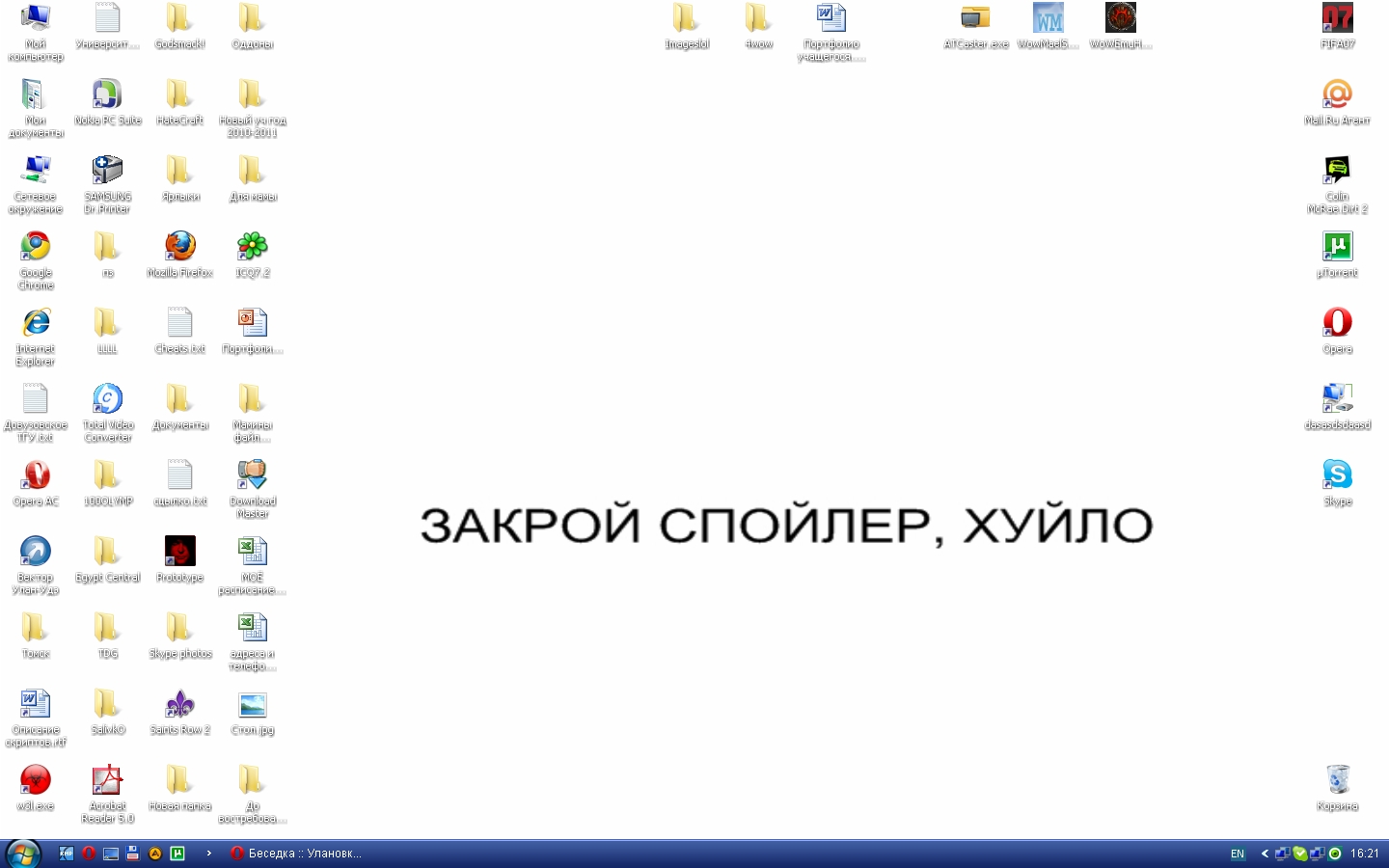The height and width of the screenshot is (868, 1389).
Task: Restore the Беседка :: Улановк window
Action: click(x=299, y=854)
